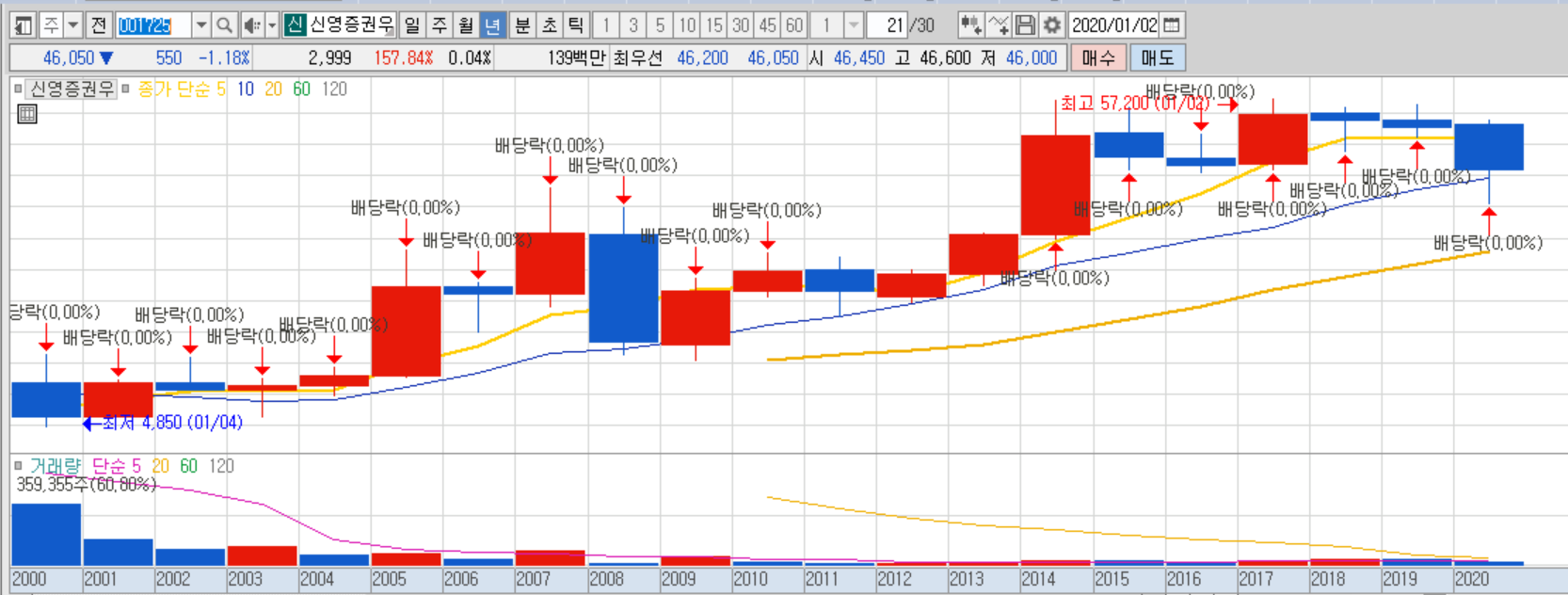Viewport: 1568px width, 595px height.
Task: Click the 2014 red candlestick body
Action: (1055, 185)
